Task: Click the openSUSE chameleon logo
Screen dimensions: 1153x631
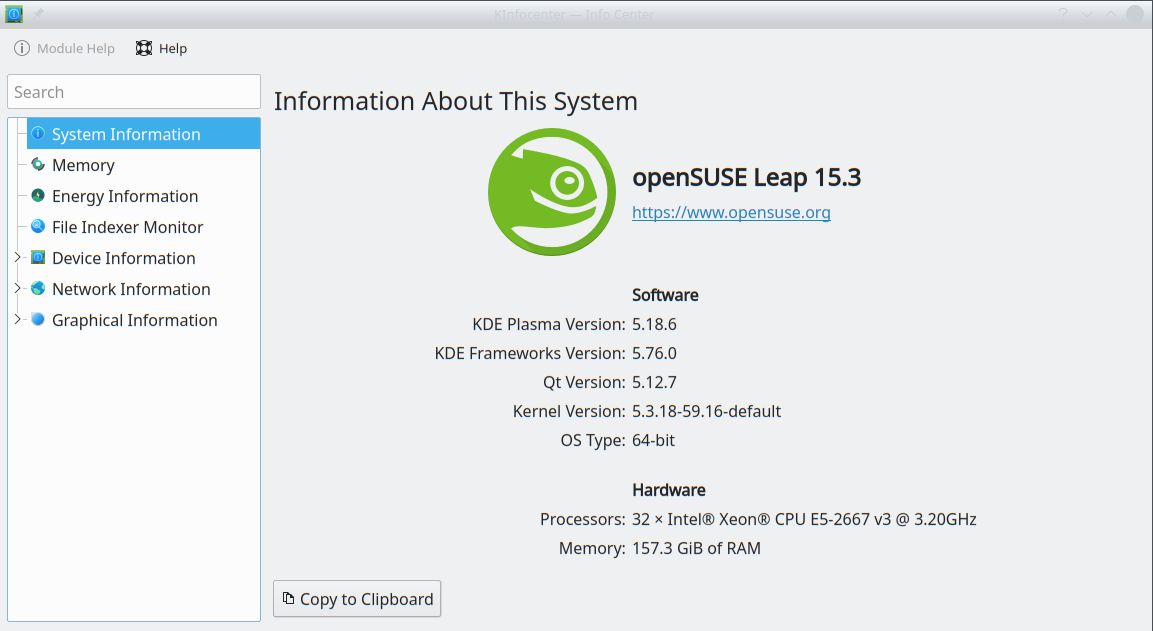Action: tap(551, 193)
